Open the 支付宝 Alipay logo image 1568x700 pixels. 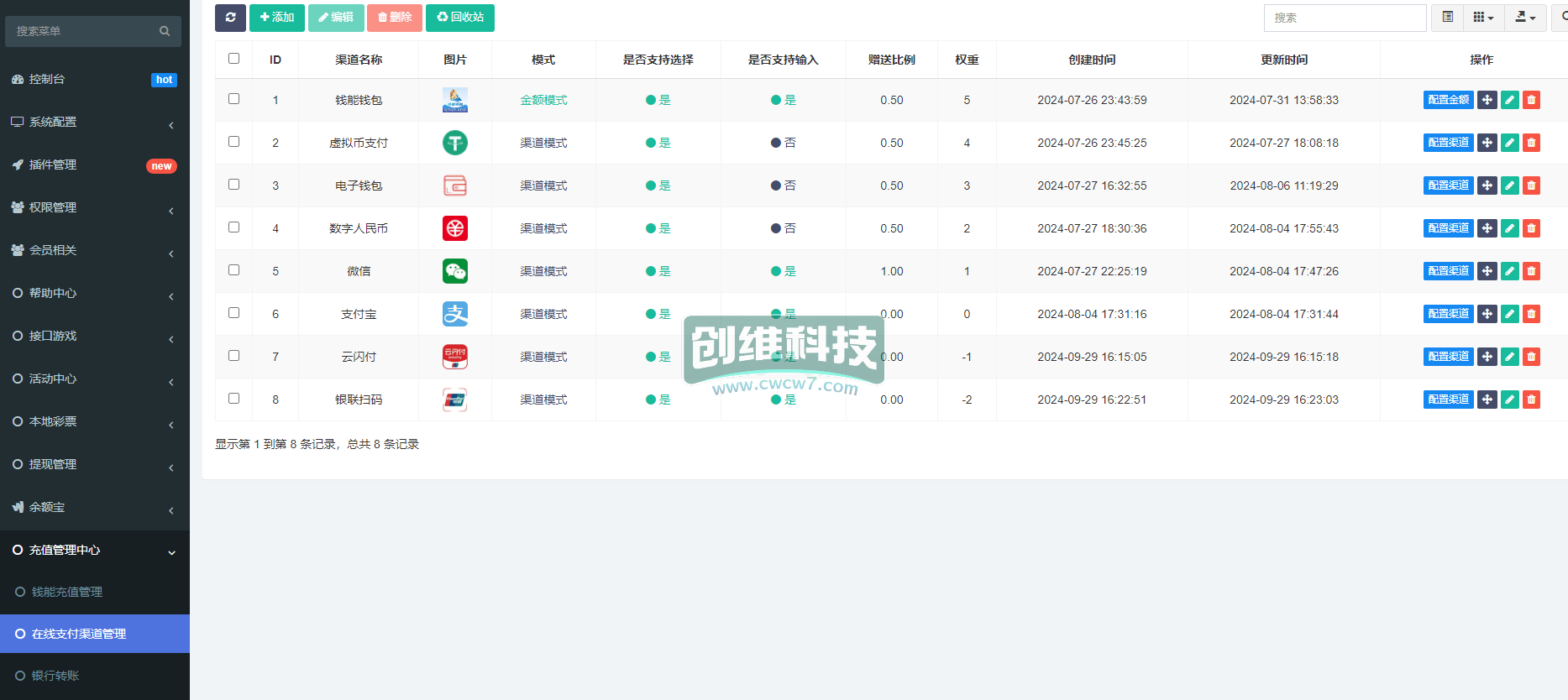(455, 314)
